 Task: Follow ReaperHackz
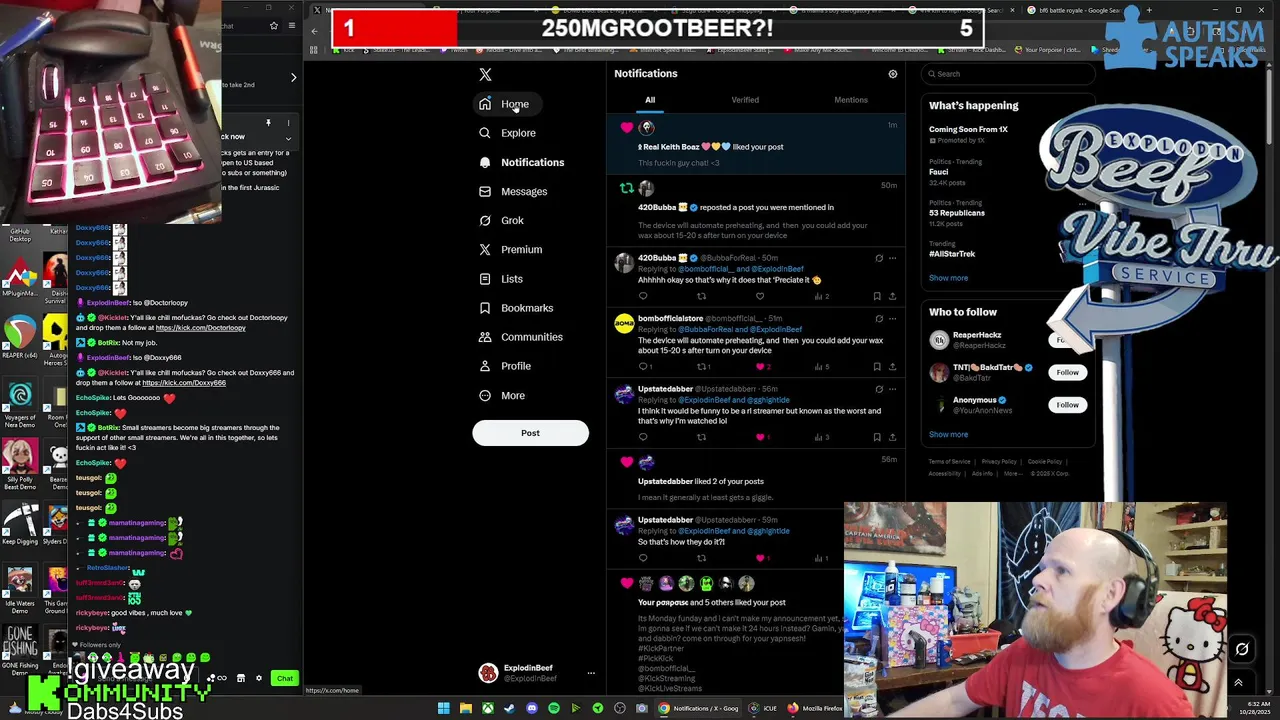tap(1067, 340)
